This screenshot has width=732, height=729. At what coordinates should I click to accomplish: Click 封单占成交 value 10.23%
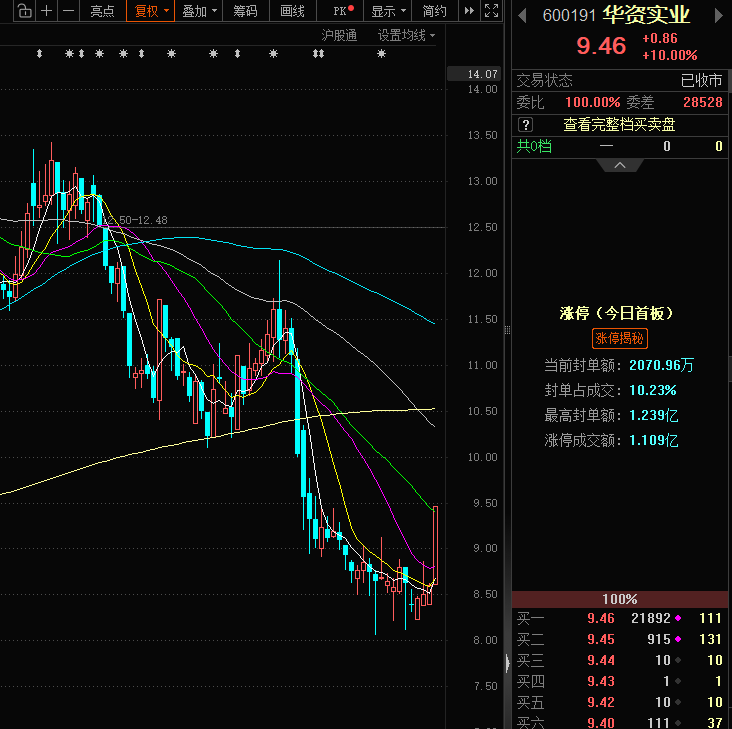coord(653,390)
